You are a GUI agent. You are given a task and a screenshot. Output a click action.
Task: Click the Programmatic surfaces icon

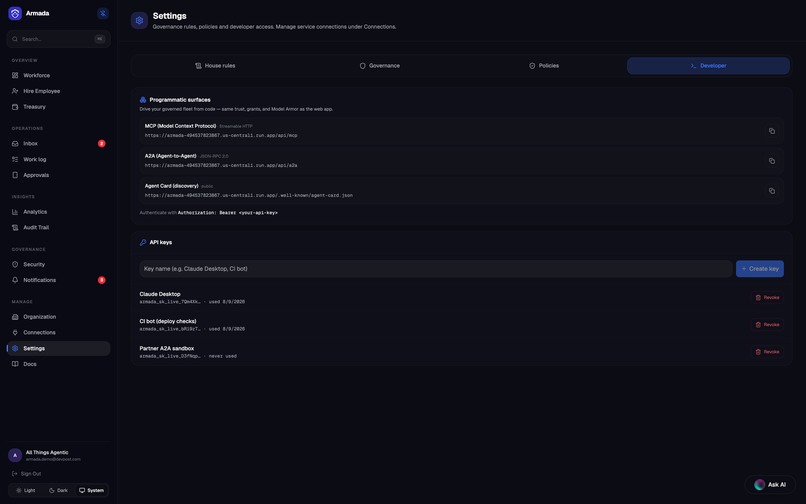(143, 100)
